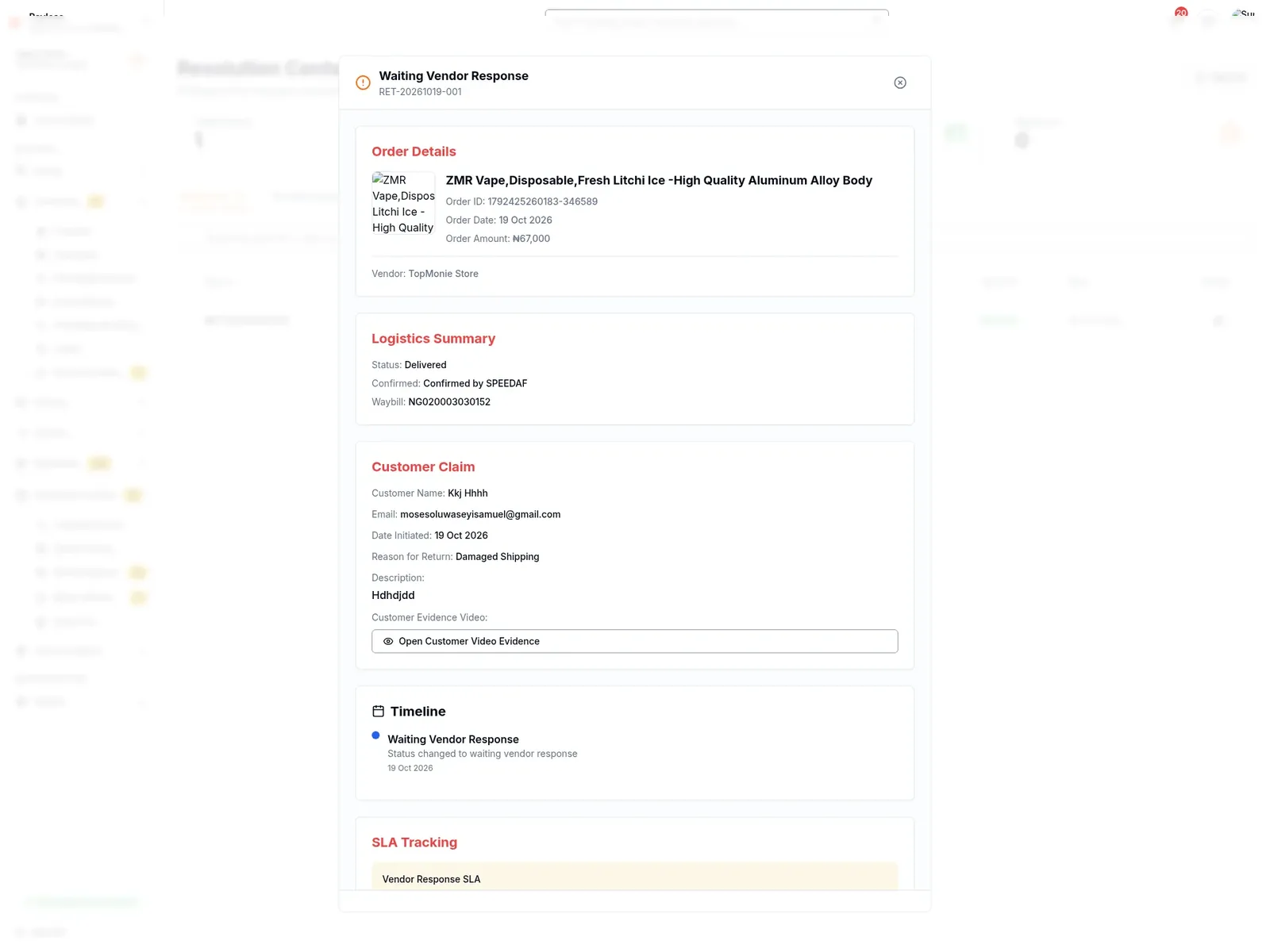
Task: Click the Date Initiated 19 Oct 2026 value
Action: (x=461, y=535)
